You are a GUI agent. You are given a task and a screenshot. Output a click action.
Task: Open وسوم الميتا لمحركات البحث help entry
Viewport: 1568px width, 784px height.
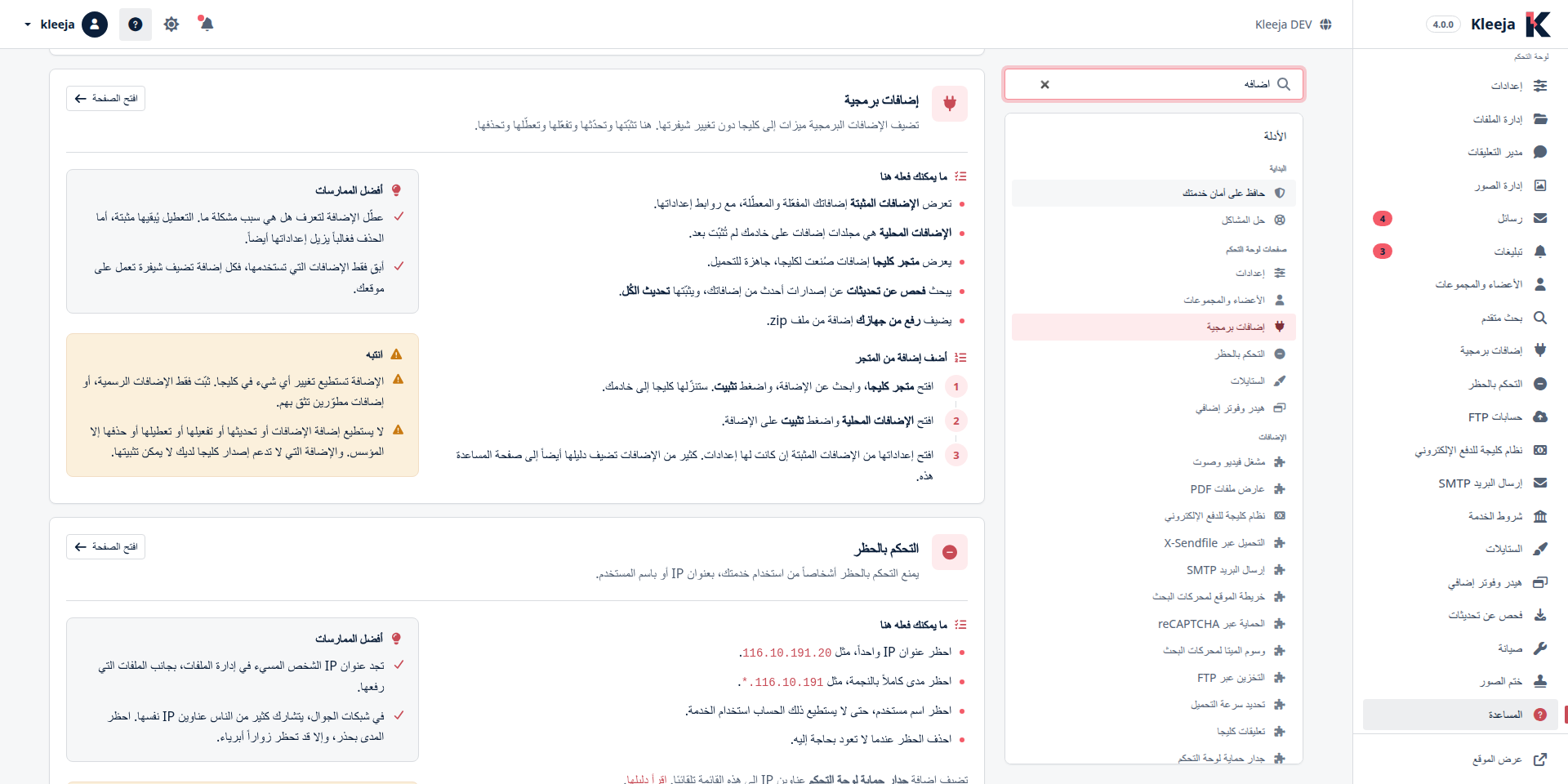click(1153, 650)
